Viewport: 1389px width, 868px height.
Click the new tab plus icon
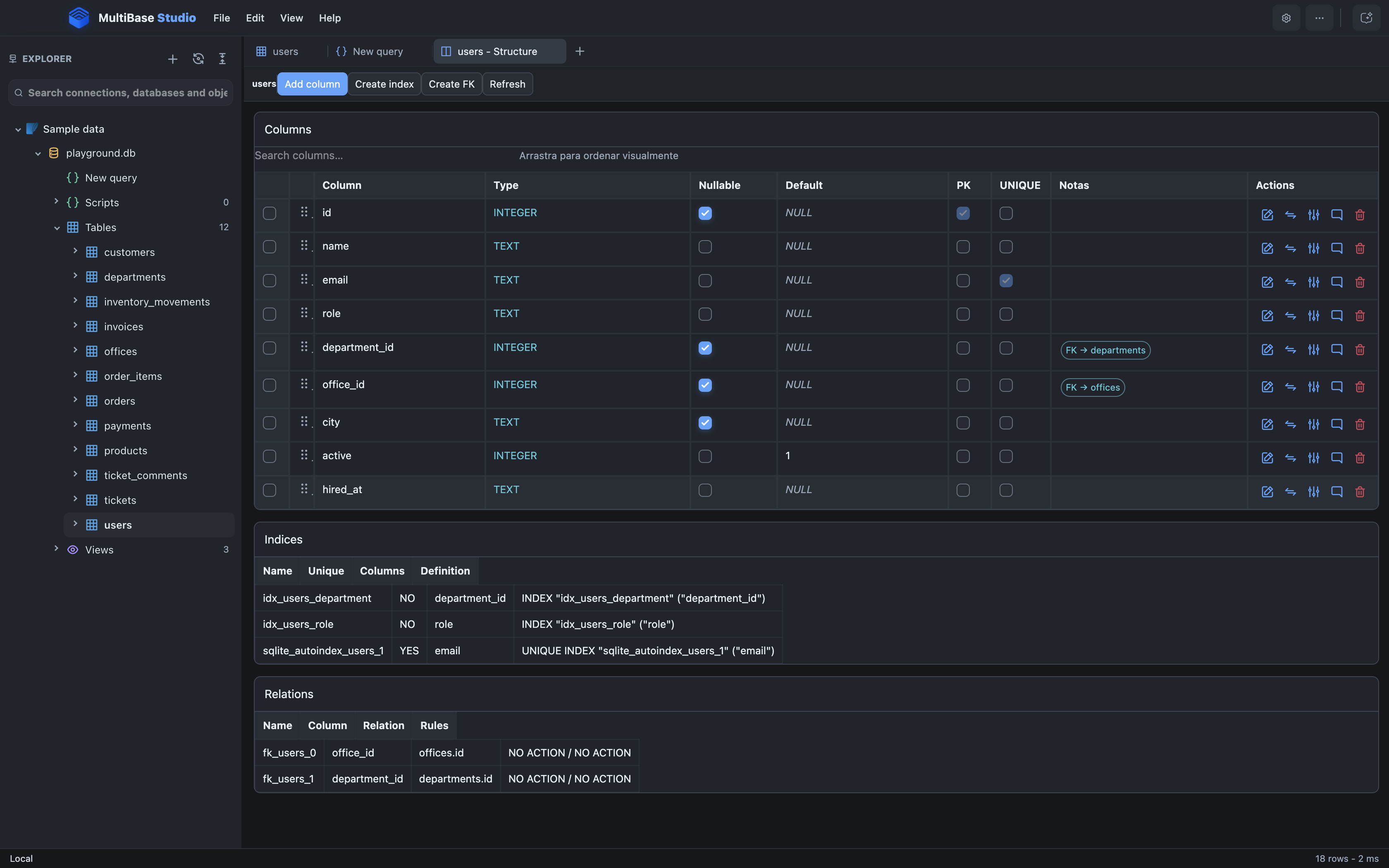click(580, 51)
